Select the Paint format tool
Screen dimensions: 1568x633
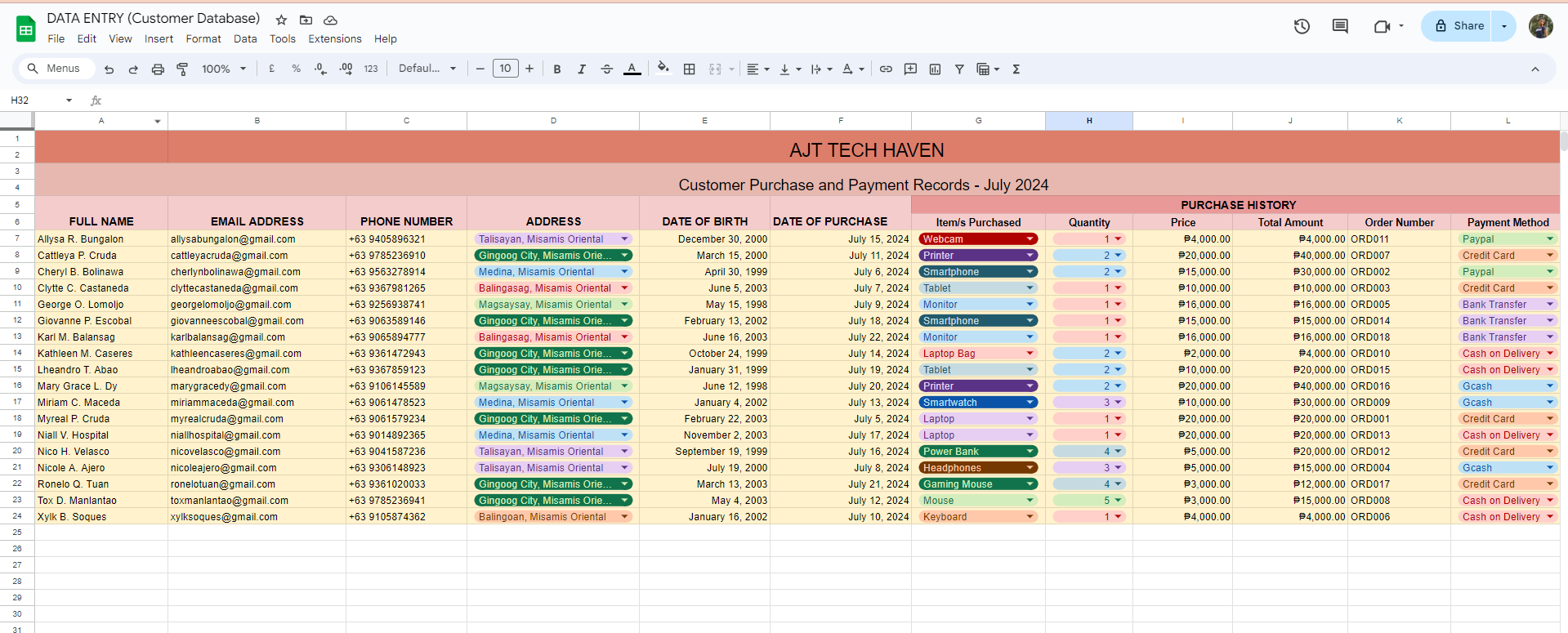click(182, 69)
